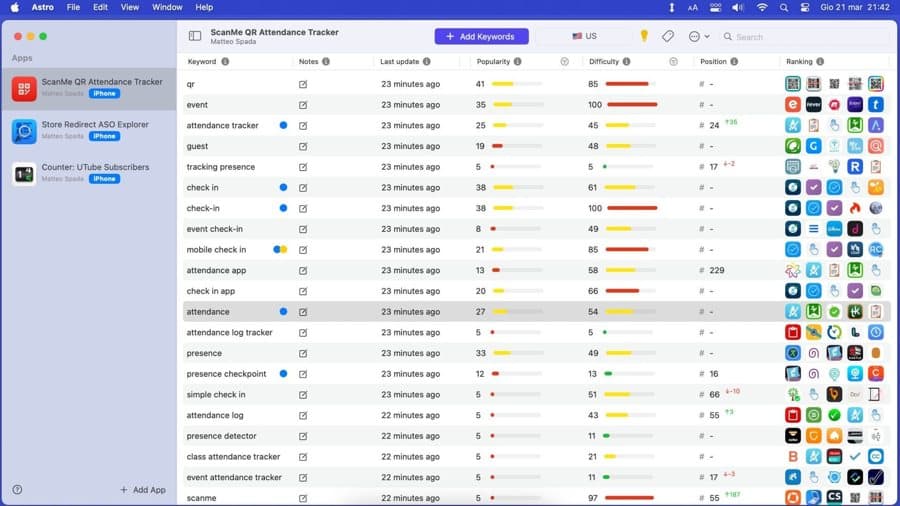Sort by the Keyword column header
The width and height of the screenshot is (900, 506).
[201, 61]
